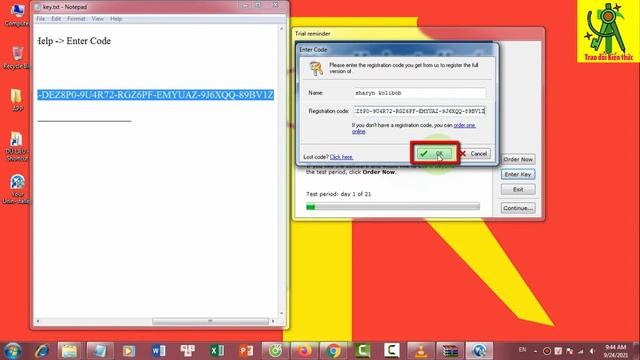The width and height of the screenshot is (640, 360).
Task: Click the Enter Code dialog title bar
Action: click(x=397, y=49)
